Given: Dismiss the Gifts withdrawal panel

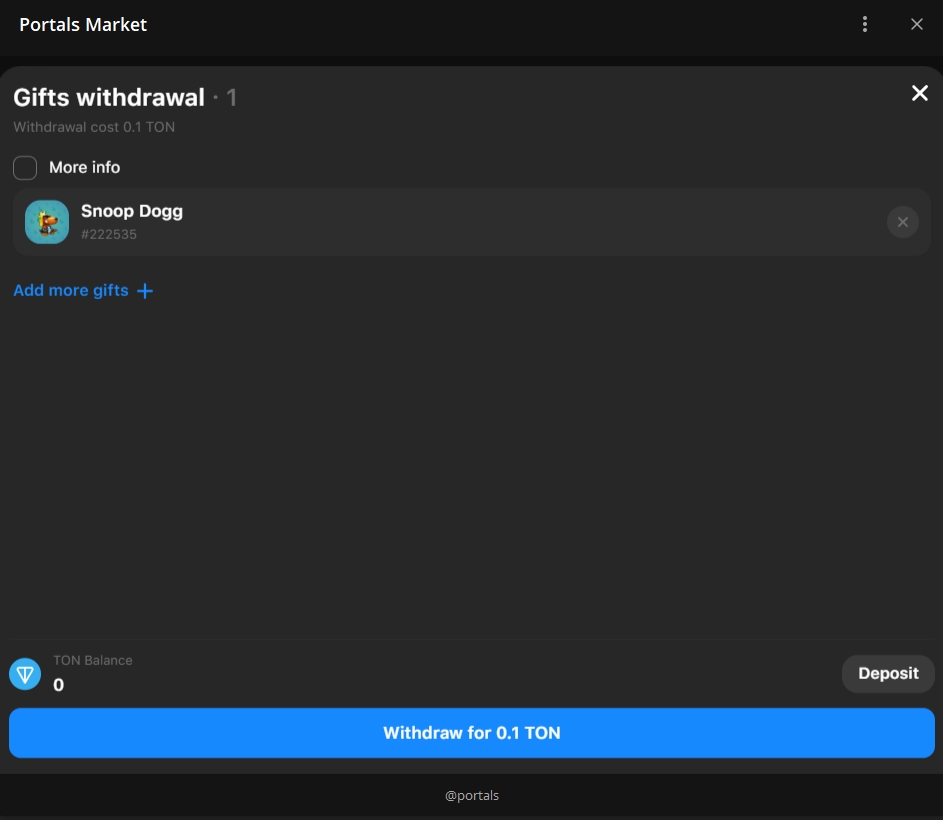Looking at the screenshot, I should [919, 93].
